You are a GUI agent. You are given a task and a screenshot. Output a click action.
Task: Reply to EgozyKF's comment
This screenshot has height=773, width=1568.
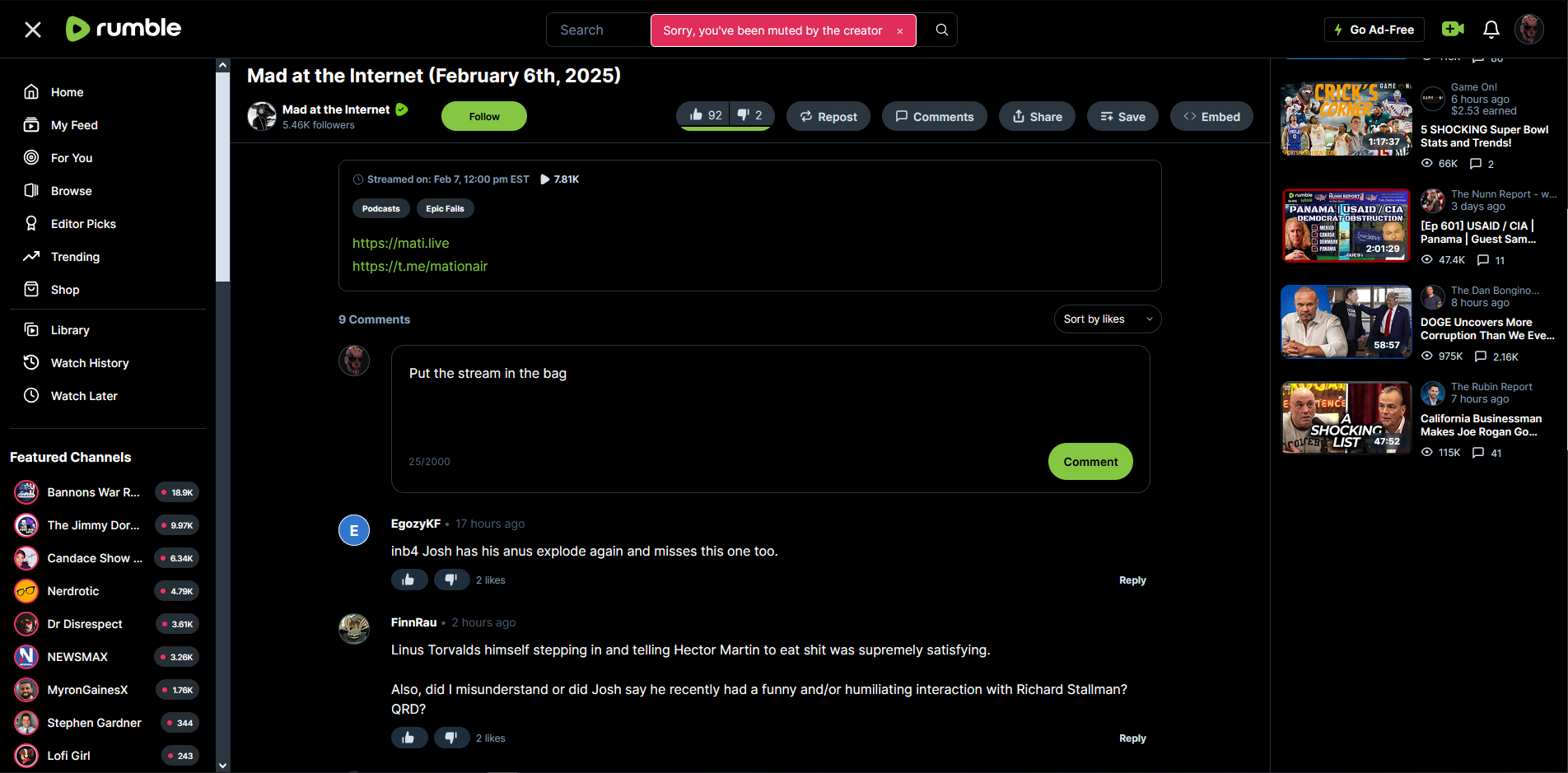coord(1132,580)
